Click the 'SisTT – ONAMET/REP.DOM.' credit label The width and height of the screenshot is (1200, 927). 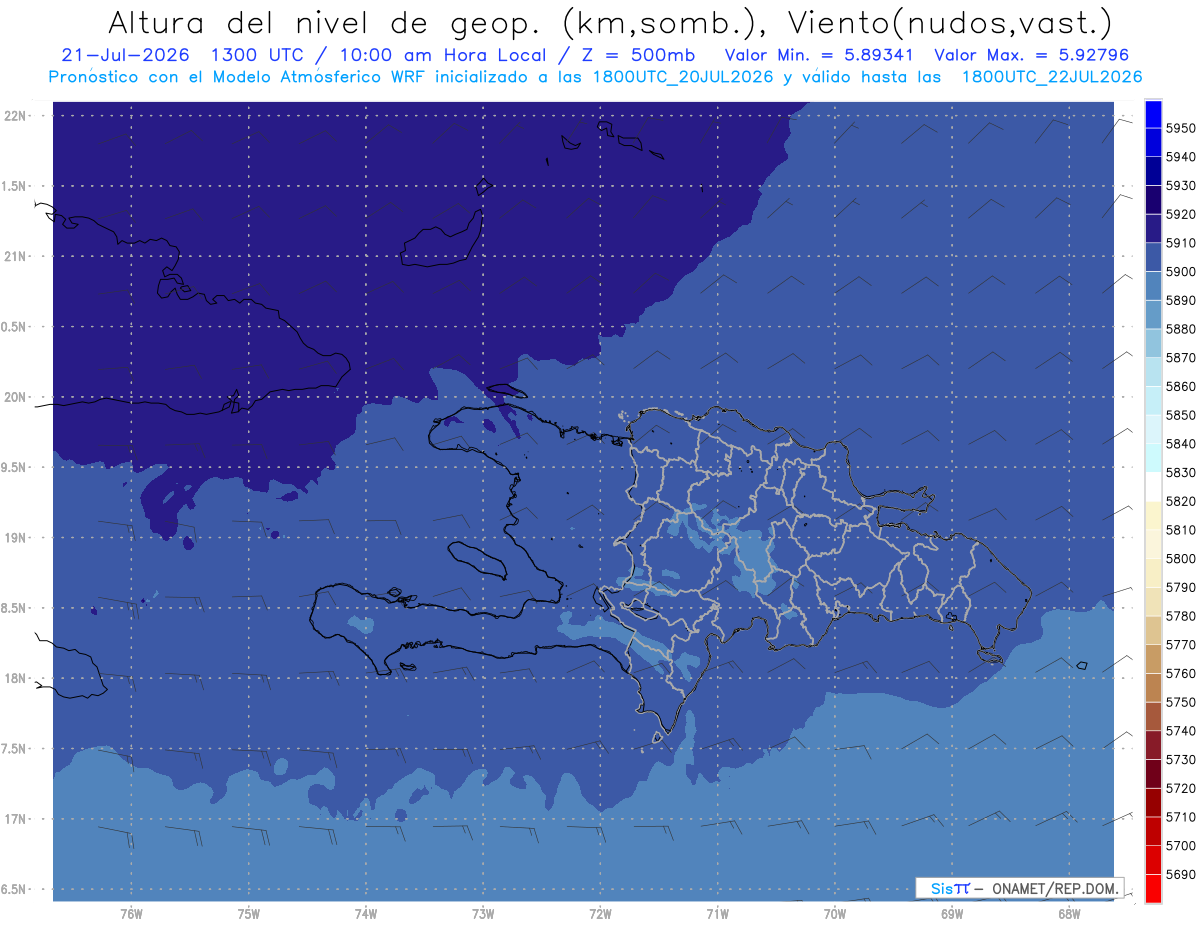(1019, 888)
